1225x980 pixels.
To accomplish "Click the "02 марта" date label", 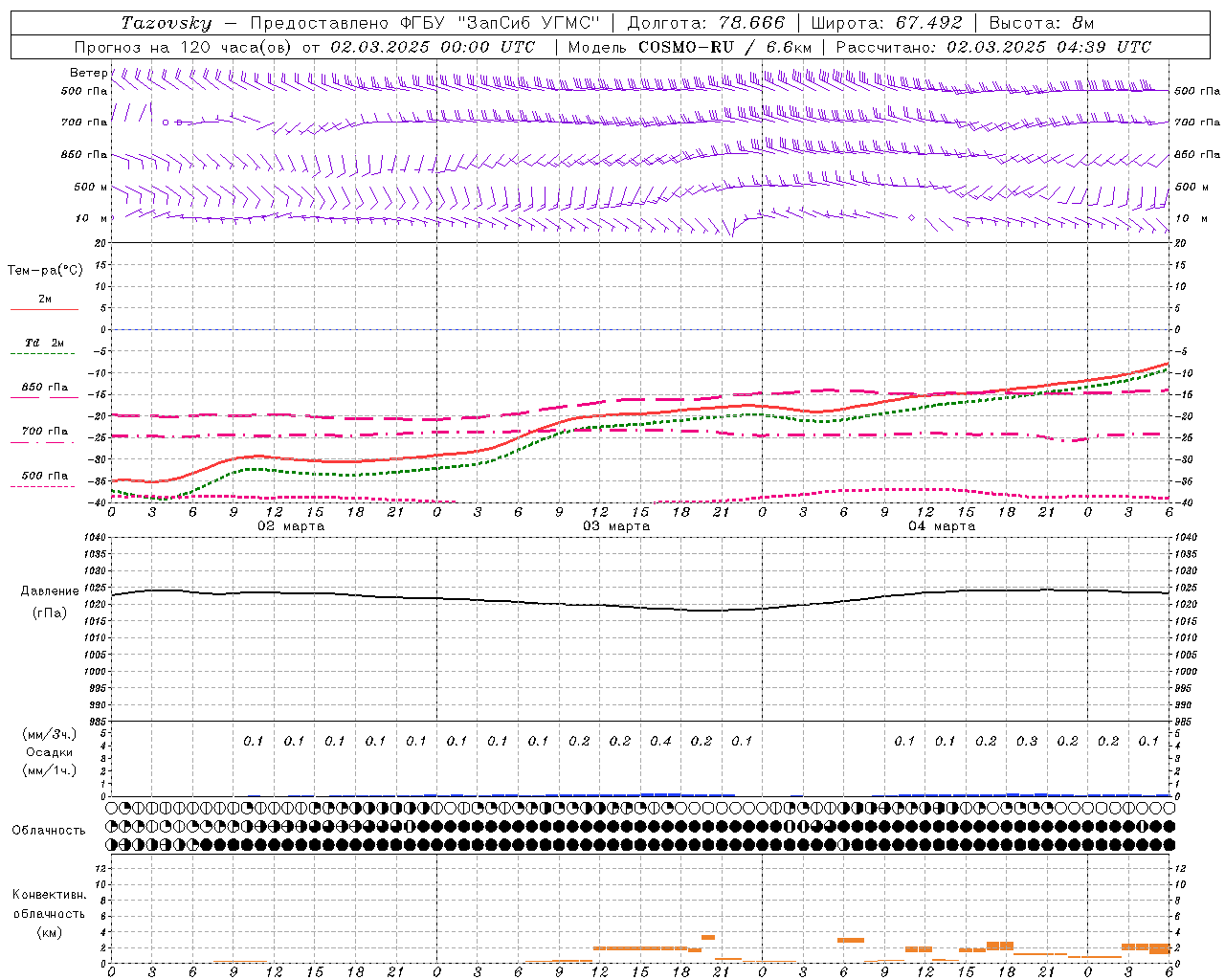I will click(x=291, y=526).
